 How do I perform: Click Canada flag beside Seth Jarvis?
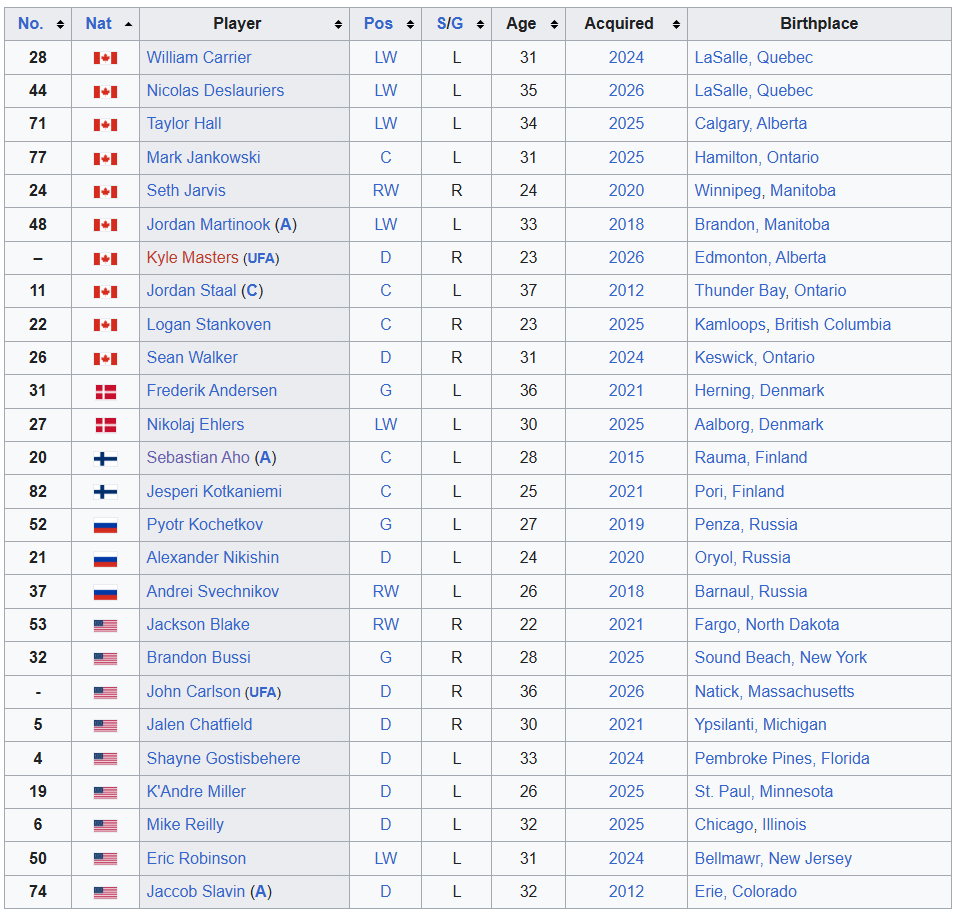point(105,191)
